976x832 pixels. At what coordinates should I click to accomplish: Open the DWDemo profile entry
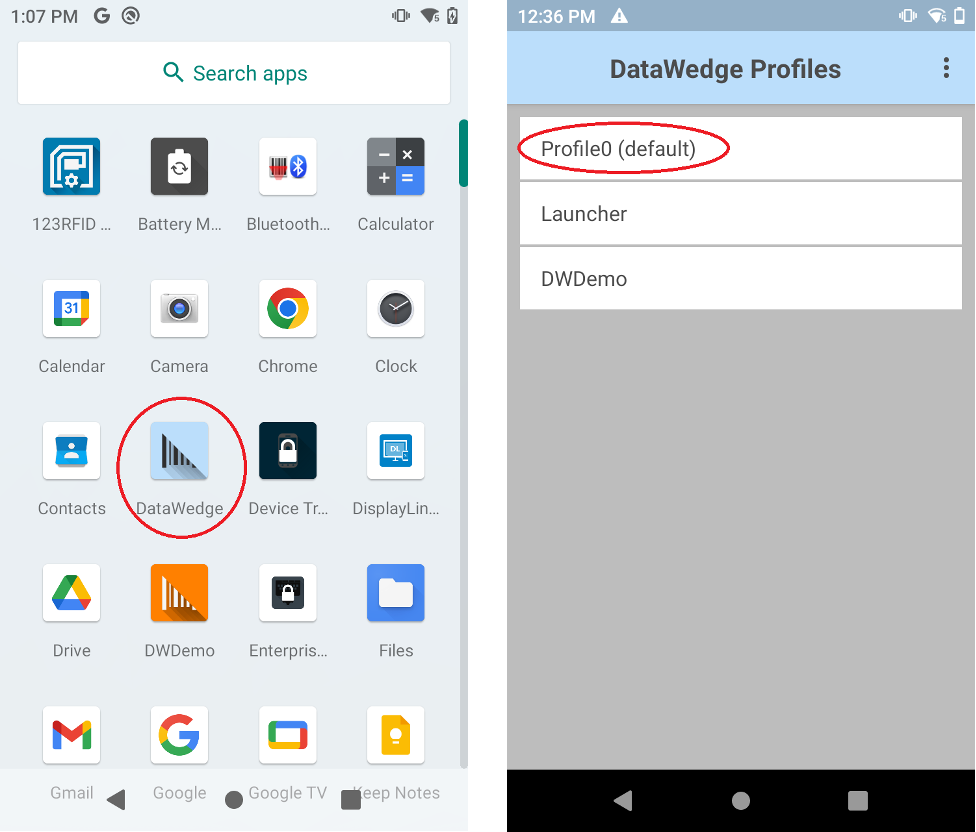[741, 278]
